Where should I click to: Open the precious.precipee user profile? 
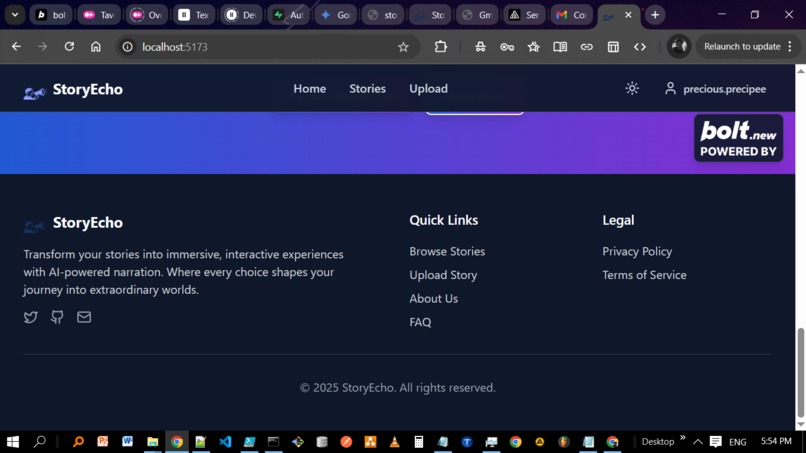point(715,89)
